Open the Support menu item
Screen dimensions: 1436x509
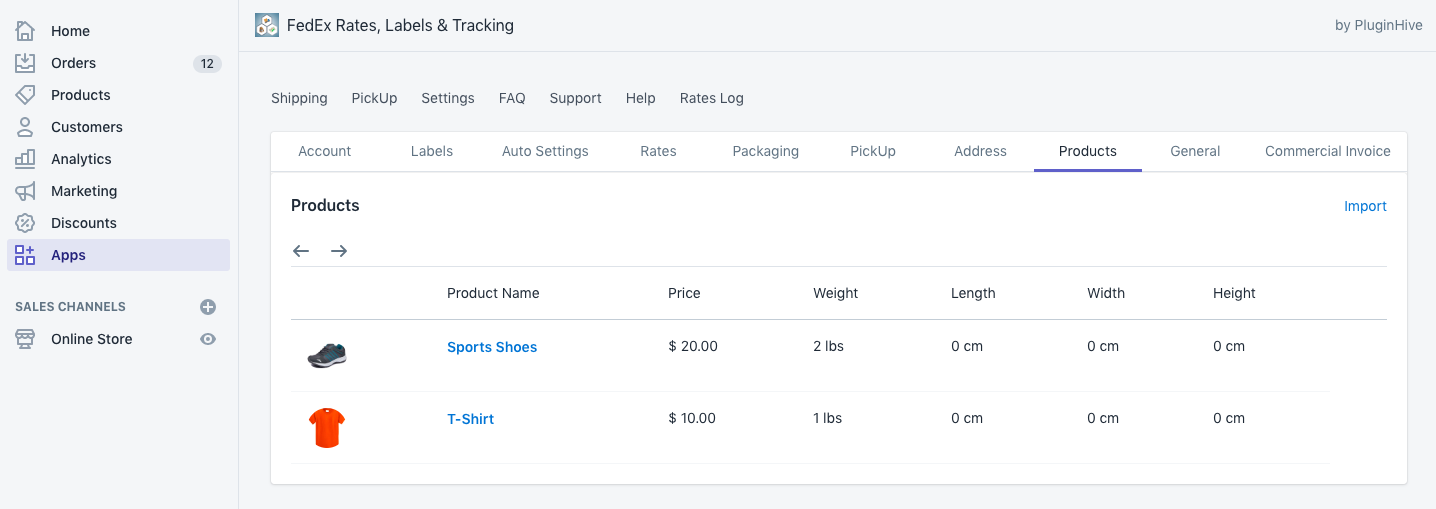(x=575, y=98)
